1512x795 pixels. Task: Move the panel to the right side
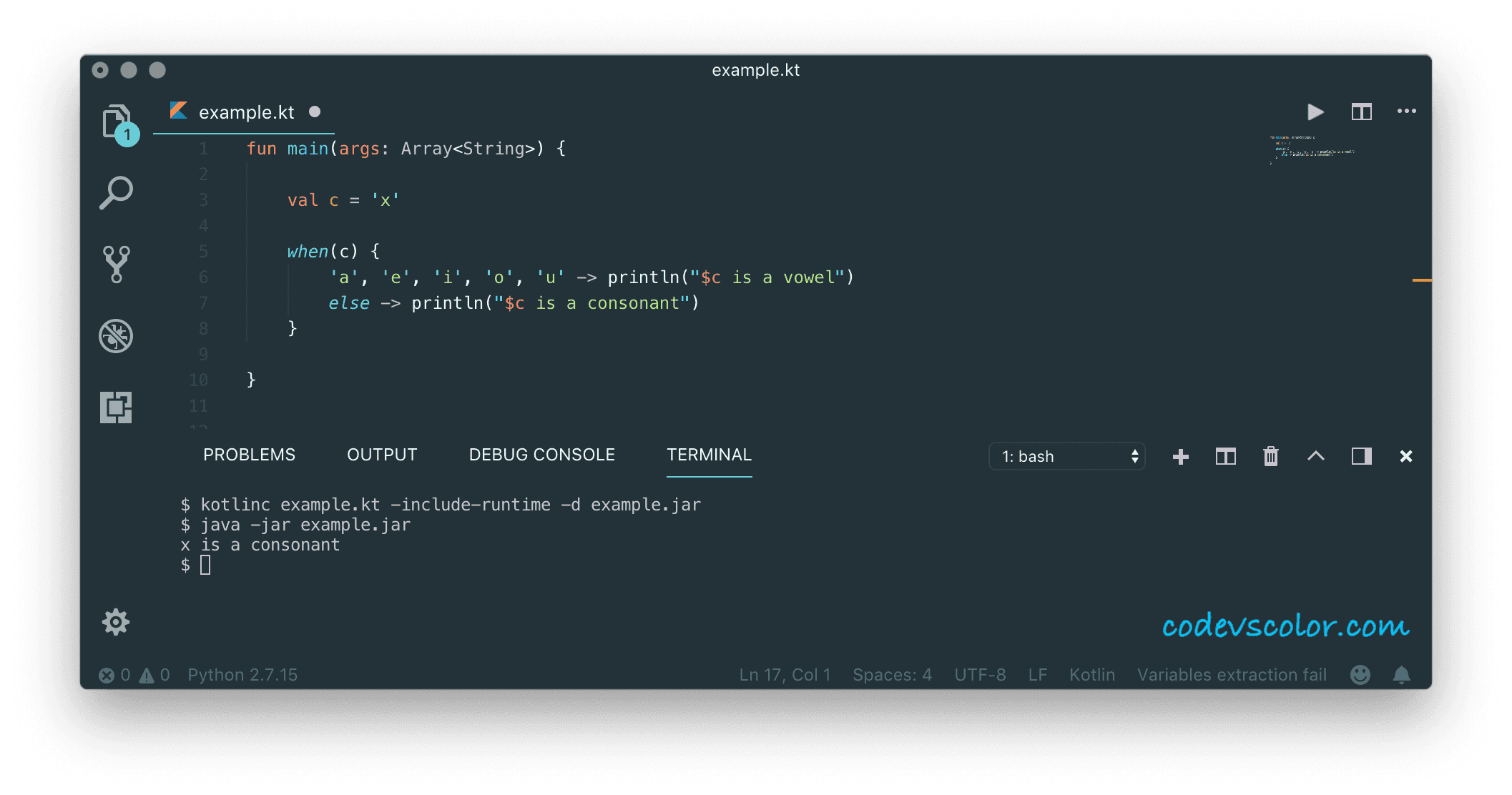click(x=1361, y=456)
